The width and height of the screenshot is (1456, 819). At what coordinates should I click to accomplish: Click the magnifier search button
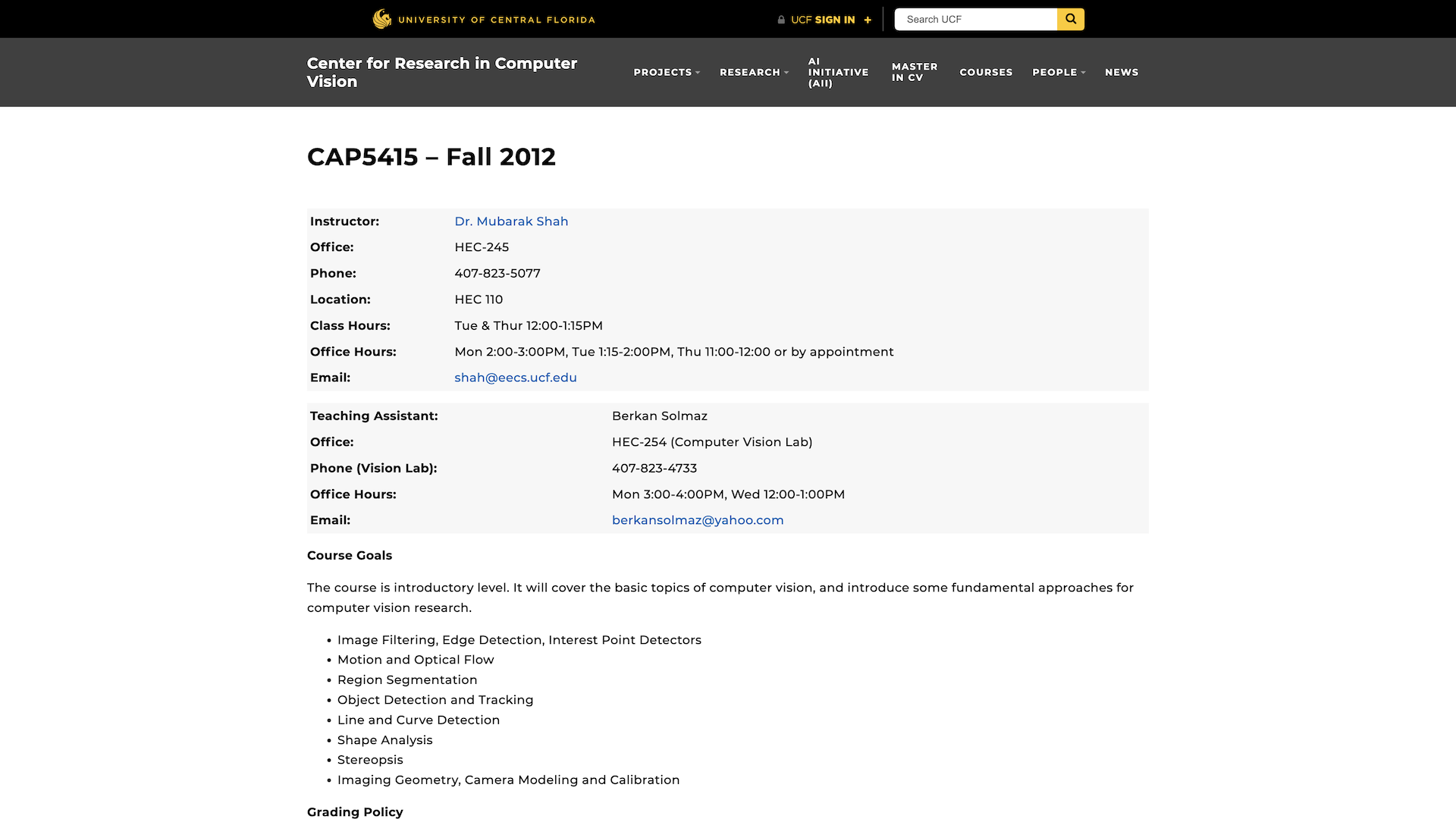click(x=1071, y=19)
